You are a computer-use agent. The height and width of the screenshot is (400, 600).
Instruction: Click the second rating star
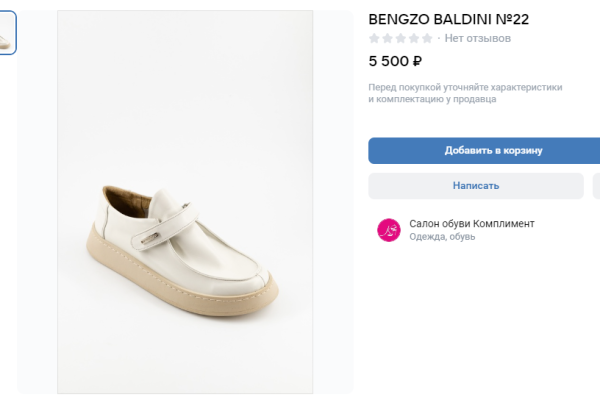point(388,38)
